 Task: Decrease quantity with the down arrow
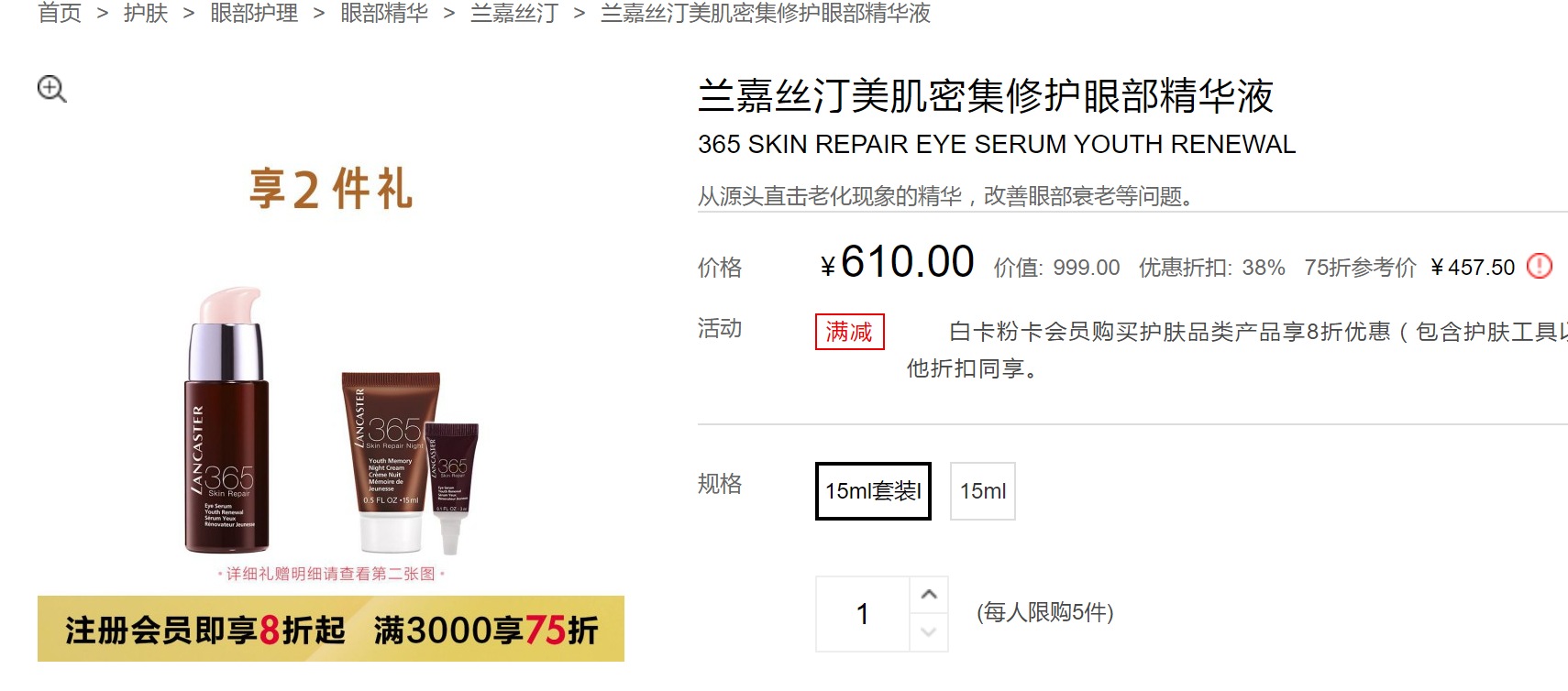point(929,632)
